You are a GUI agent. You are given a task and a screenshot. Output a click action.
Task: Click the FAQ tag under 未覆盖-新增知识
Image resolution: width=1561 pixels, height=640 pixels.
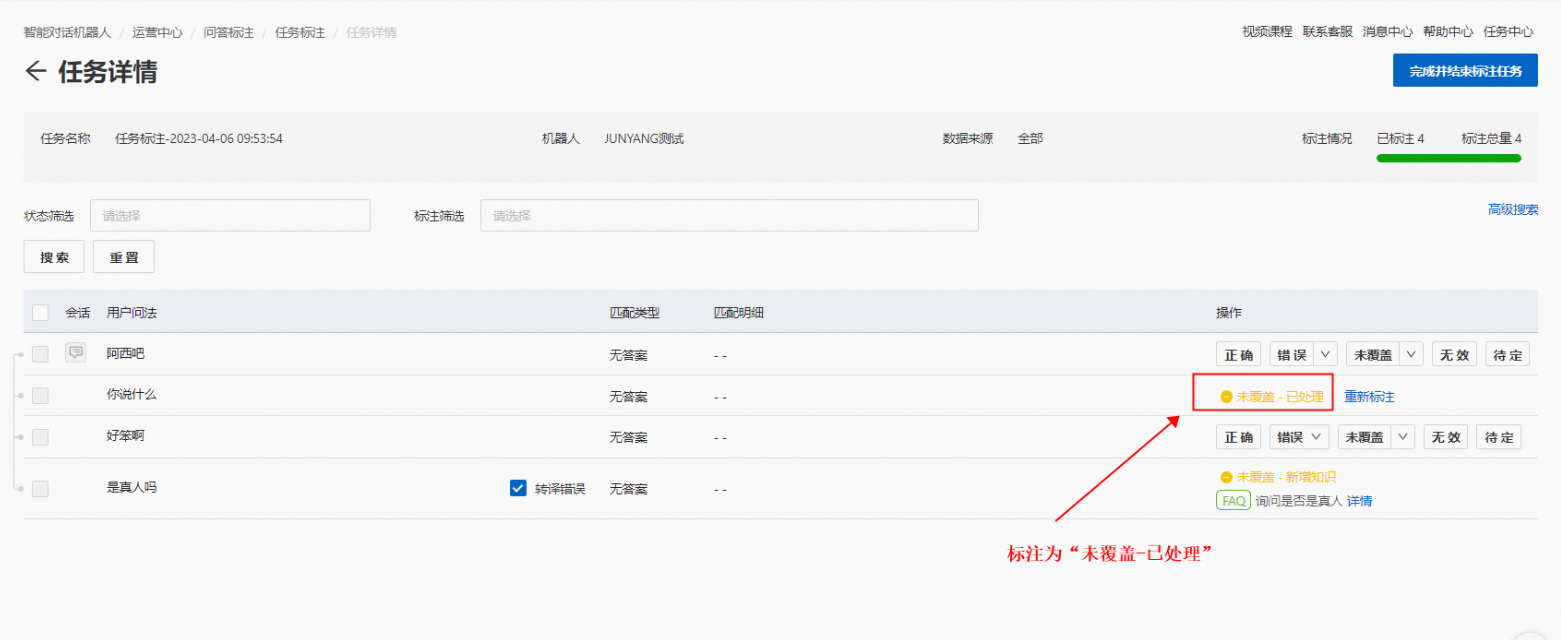pyautogui.click(x=1233, y=500)
